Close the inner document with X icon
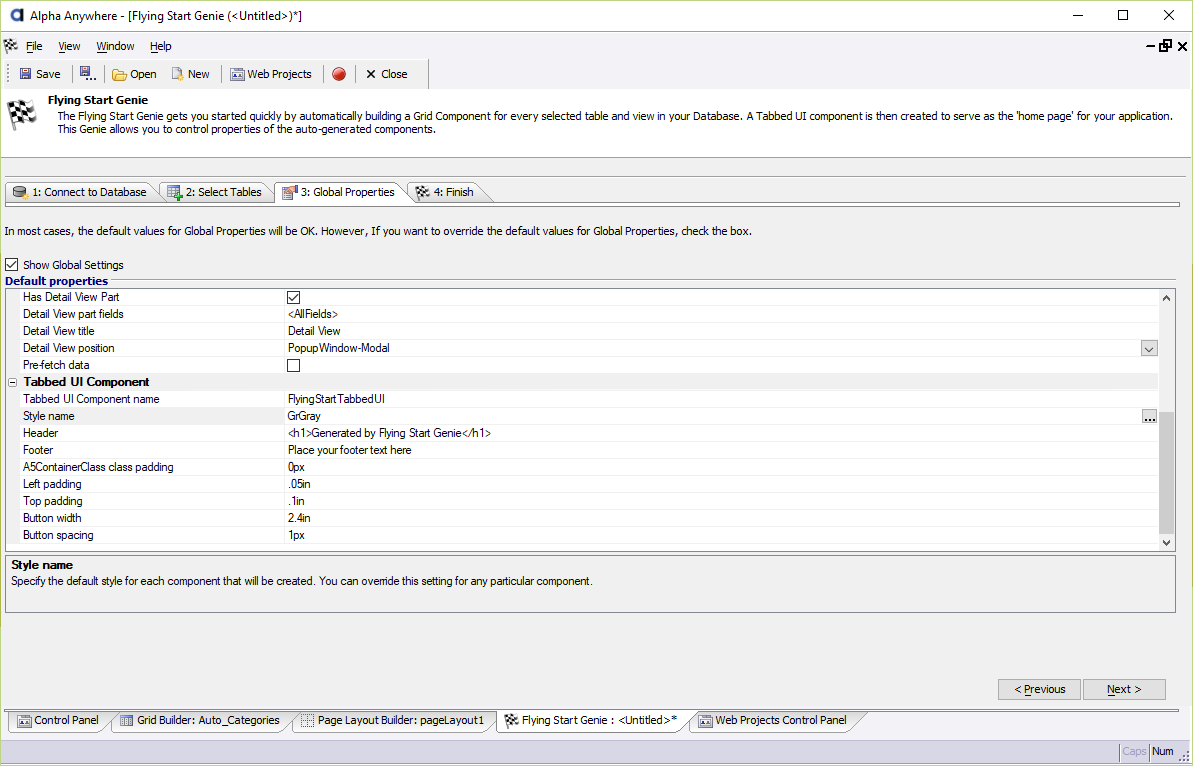The width and height of the screenshot is (1193, 766). click(x=1182, y=46)
